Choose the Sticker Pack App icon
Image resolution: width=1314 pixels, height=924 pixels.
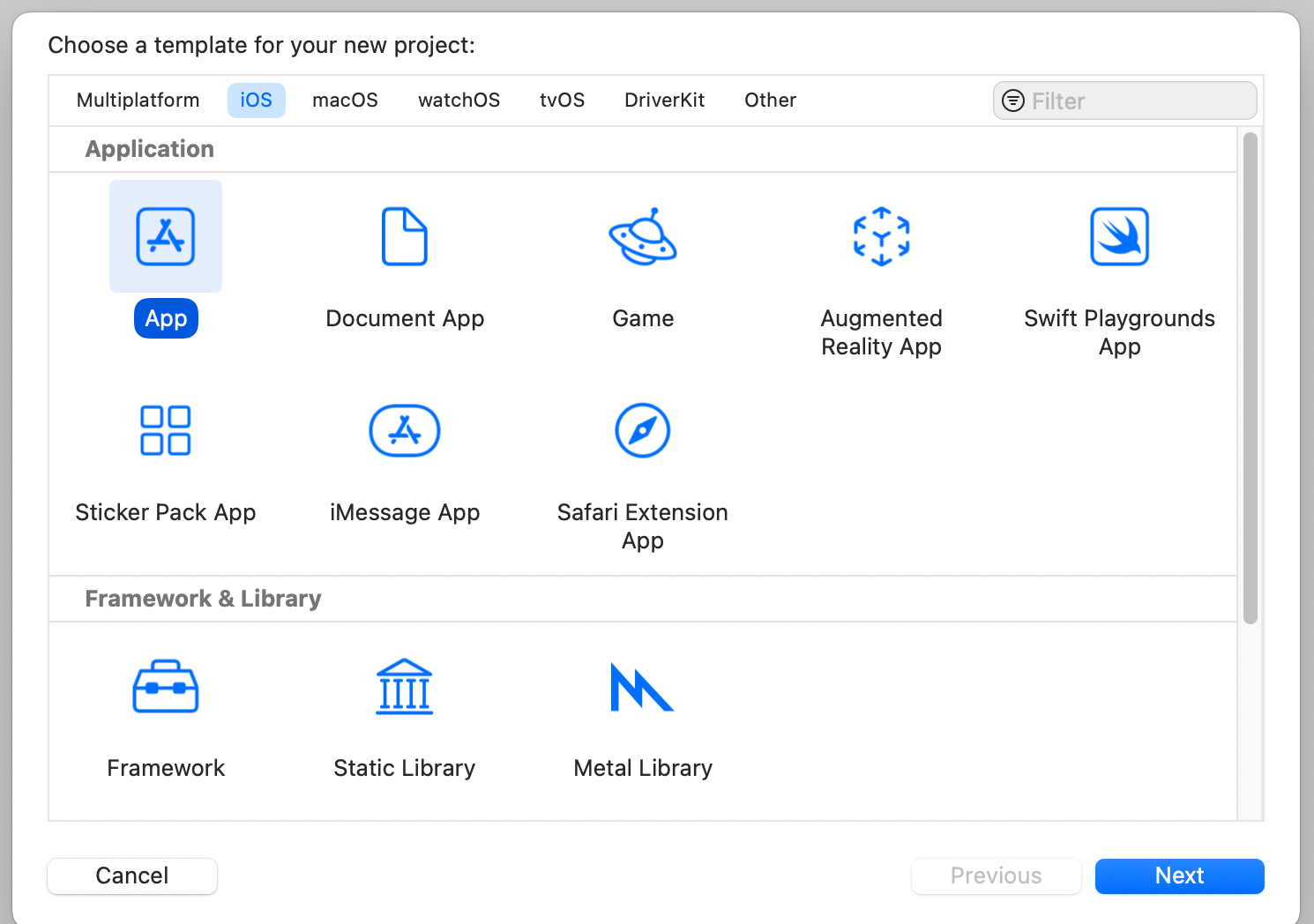tap(166, 430)
